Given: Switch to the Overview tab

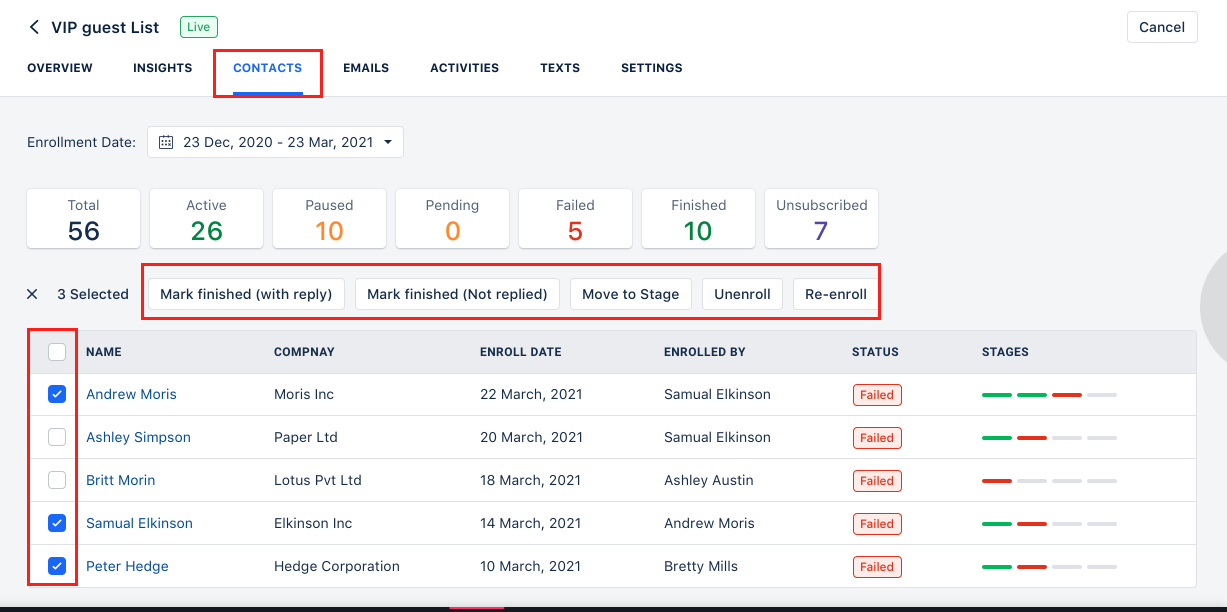Looking at the screenshot, I should [60, 68].
